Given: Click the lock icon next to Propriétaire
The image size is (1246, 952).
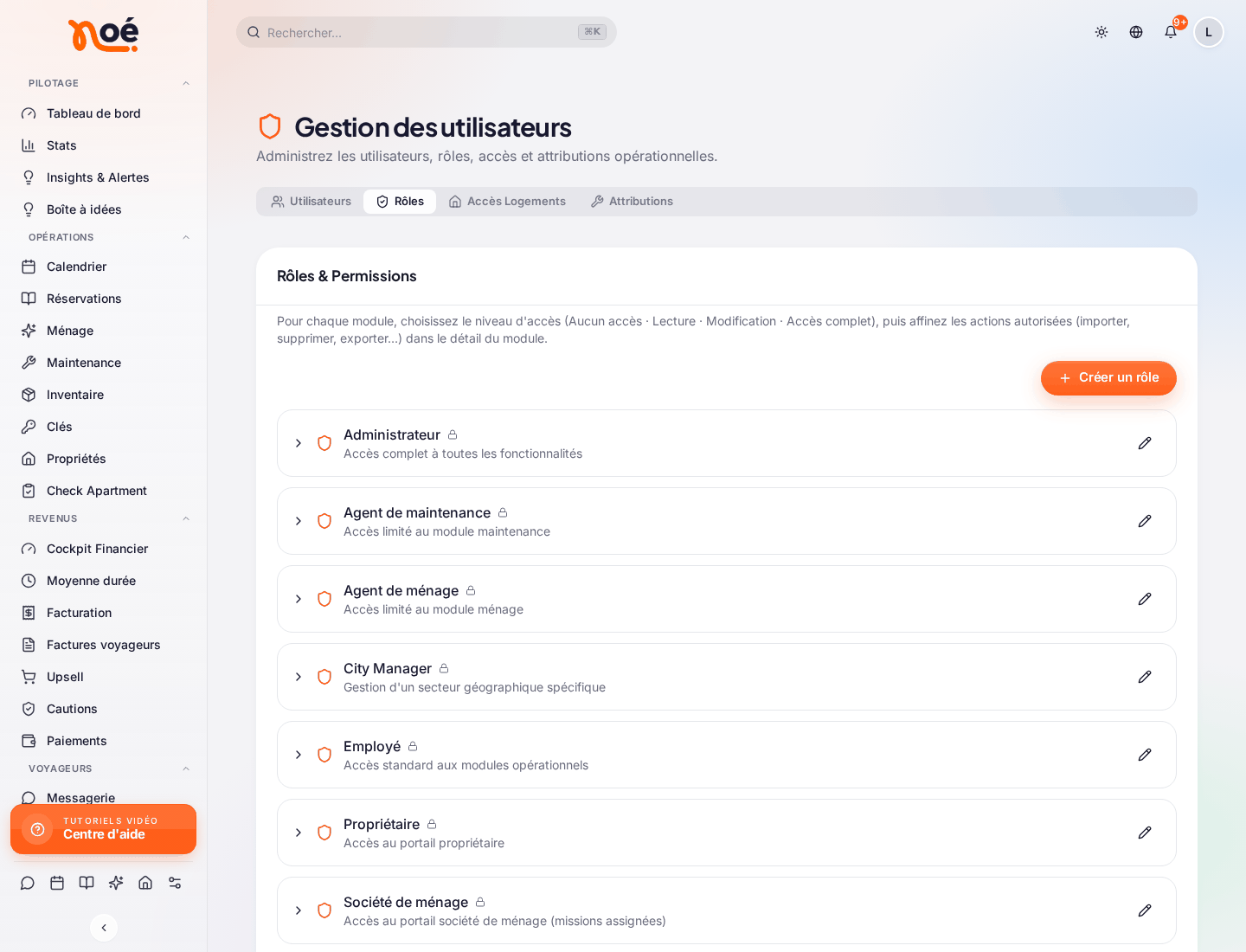Looking at the screenshot, I should [x=432, y=824].
